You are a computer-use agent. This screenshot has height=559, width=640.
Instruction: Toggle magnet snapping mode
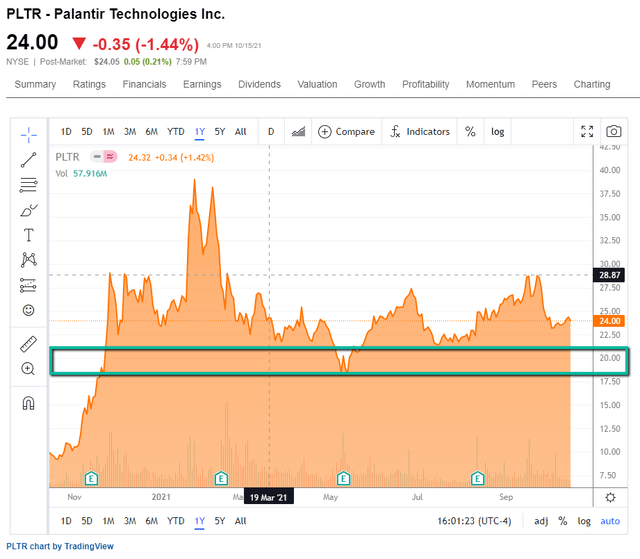pos(28,403)
